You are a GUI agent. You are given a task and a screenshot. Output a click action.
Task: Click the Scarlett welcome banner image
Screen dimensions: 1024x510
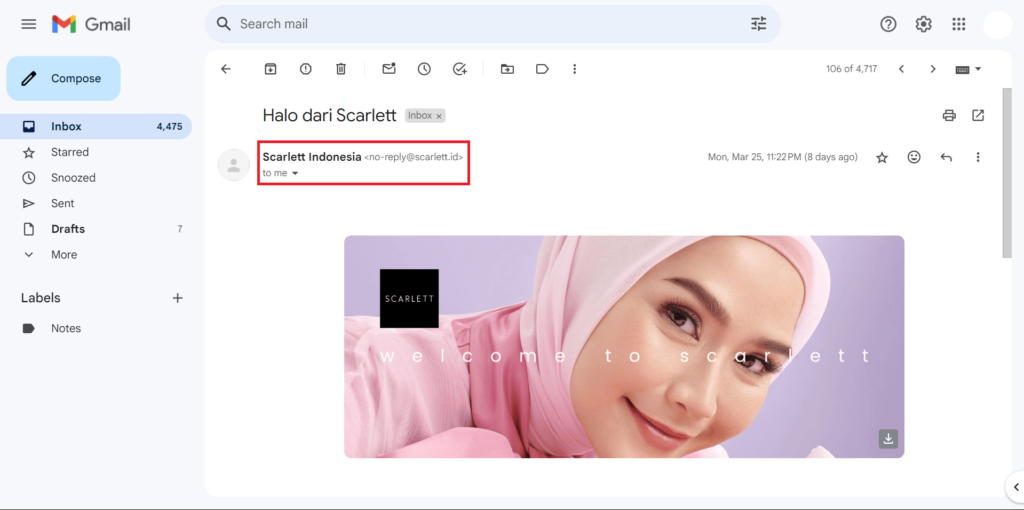click(624, 347)
